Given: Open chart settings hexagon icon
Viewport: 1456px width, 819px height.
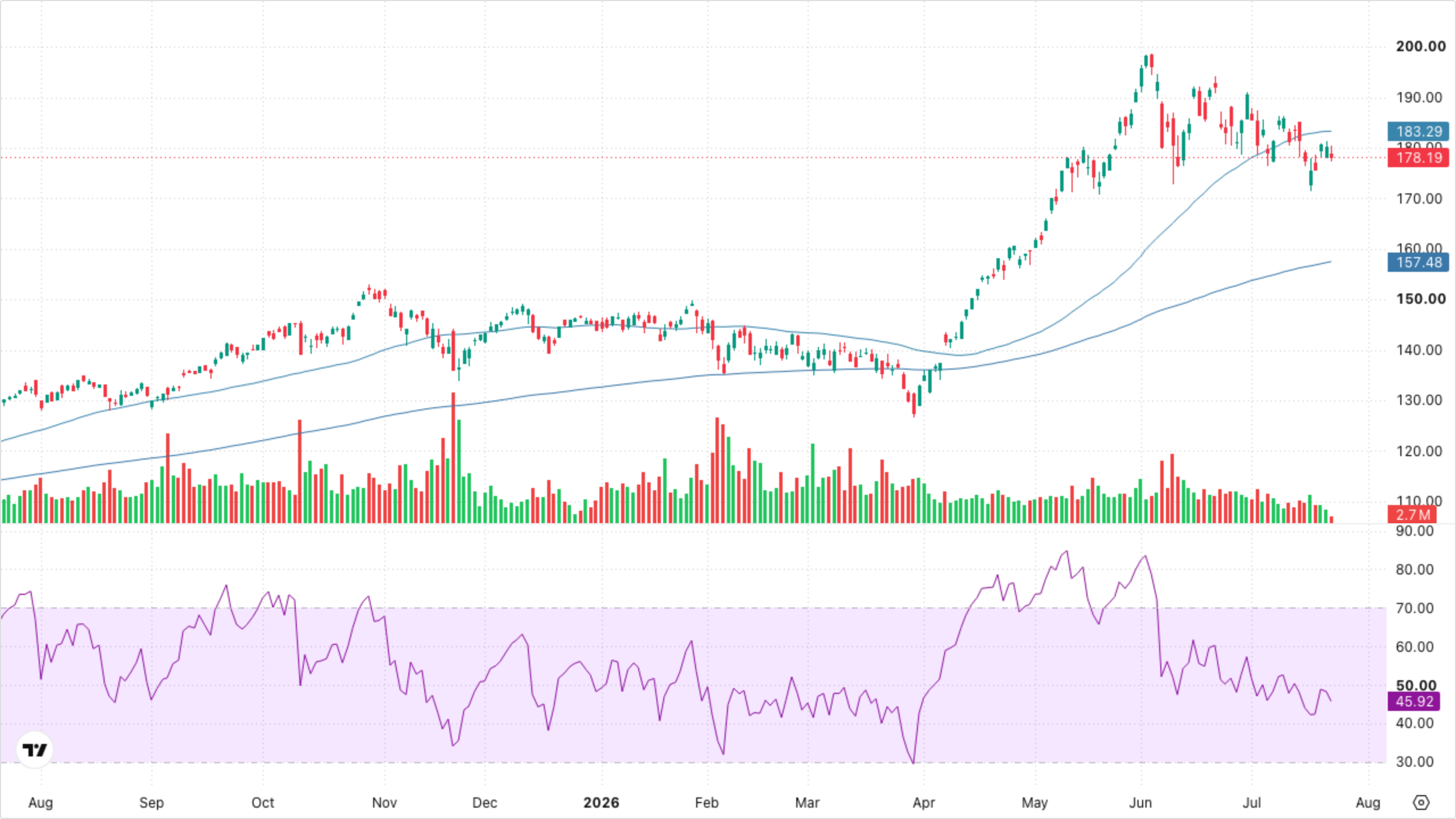Looking at the screenshot, I should [1421, 803].
